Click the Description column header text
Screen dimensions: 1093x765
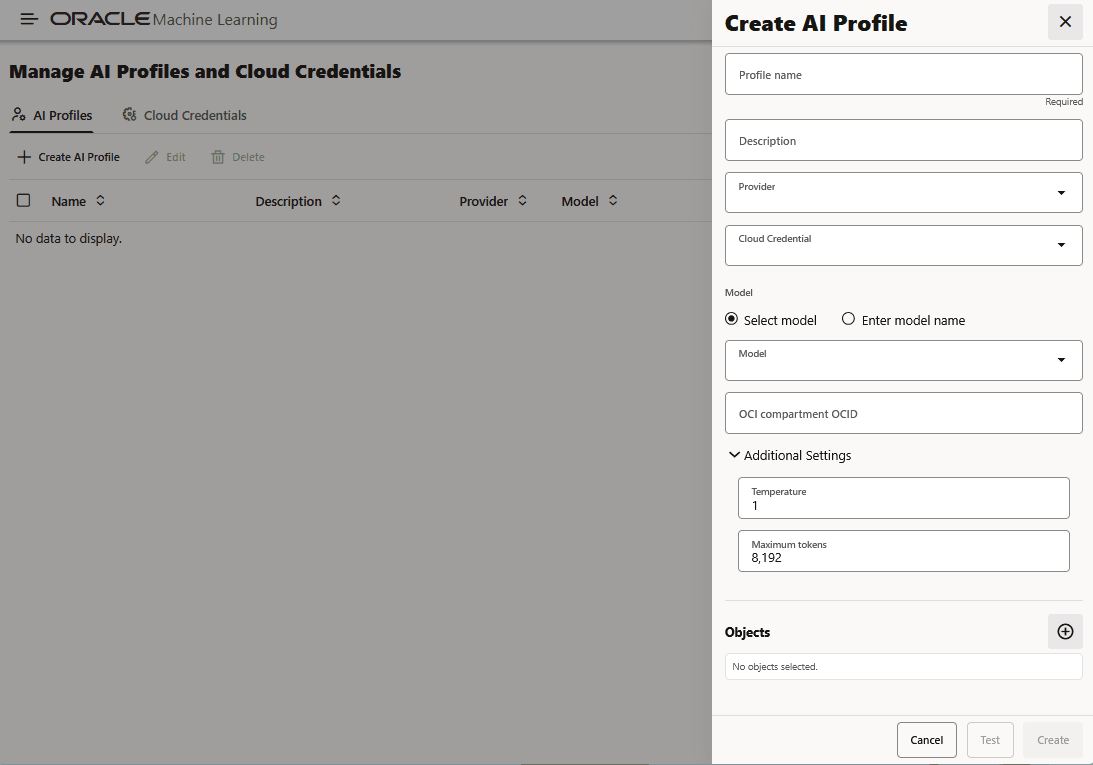tap(289, 201)
